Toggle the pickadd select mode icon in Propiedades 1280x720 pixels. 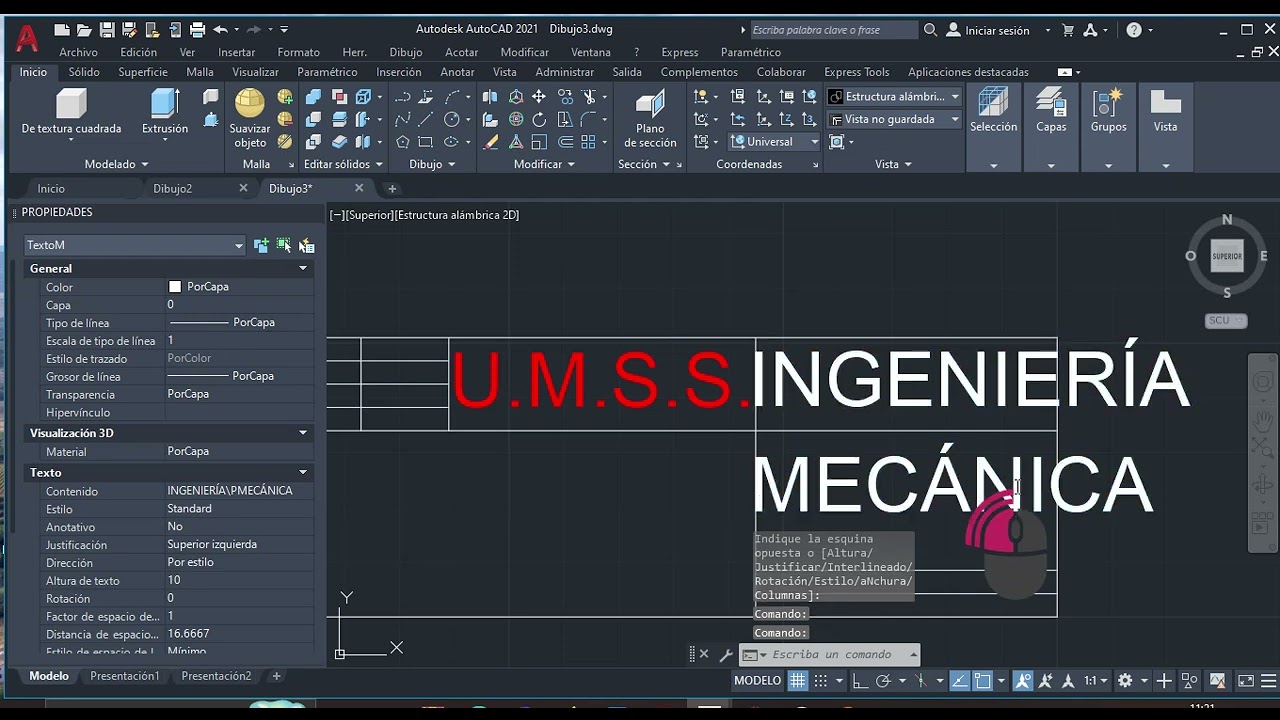(x=262, y=245)
